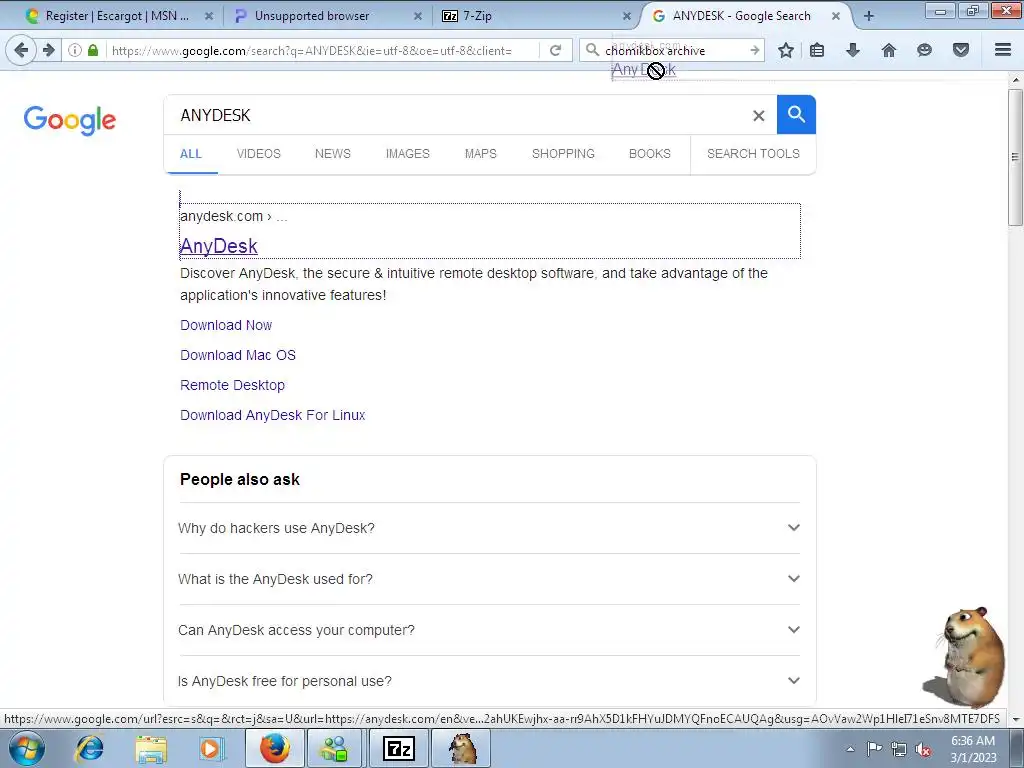
Task: Switch to IMAGES results
Action: [x=408, y=154]
